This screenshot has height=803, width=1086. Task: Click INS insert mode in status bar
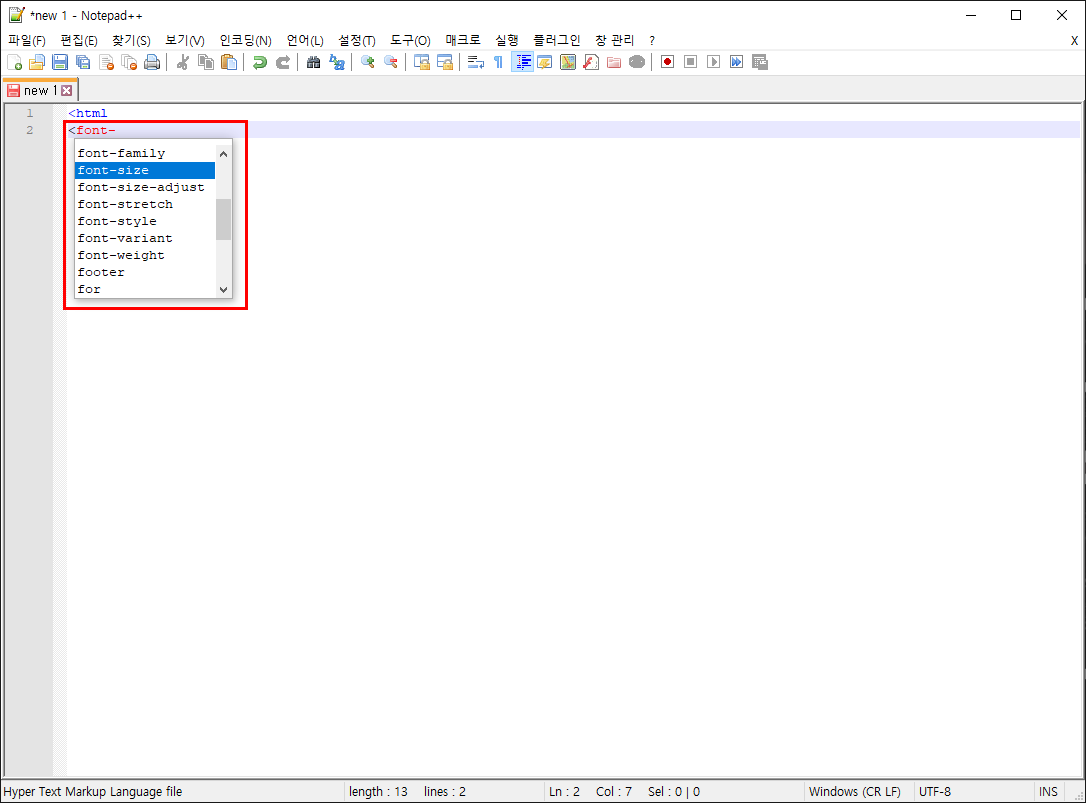1048,791
